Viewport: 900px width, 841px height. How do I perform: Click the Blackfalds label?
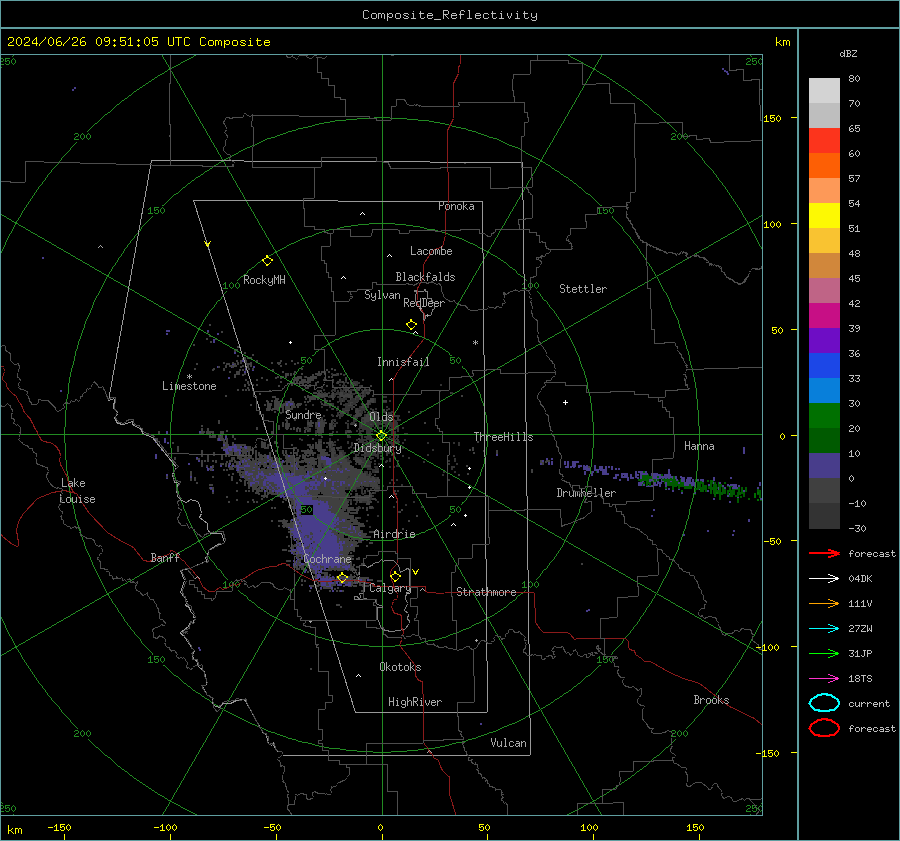click(x=425, y=277)
